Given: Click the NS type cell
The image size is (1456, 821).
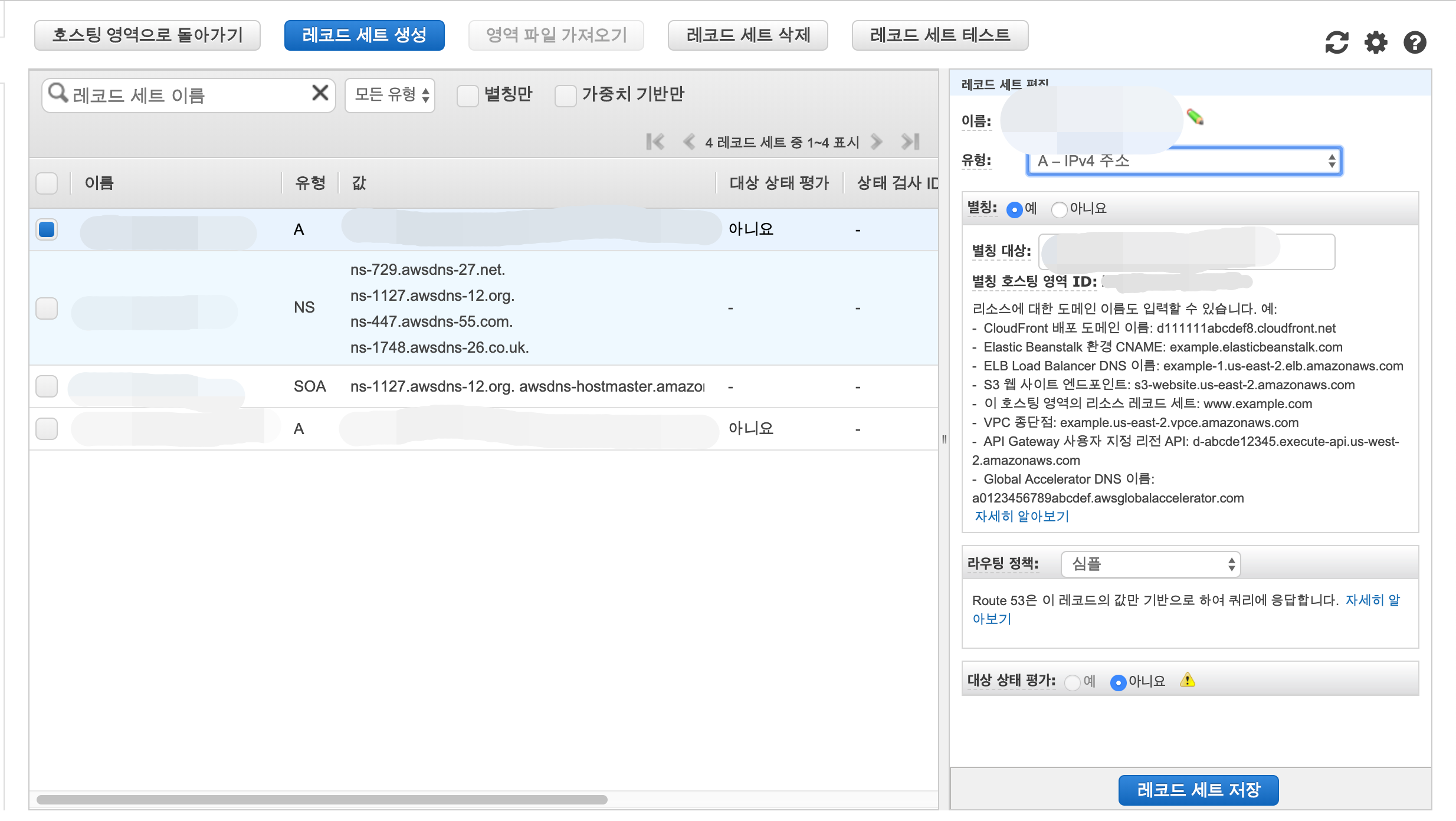Looking at the screenshot, I should tap(304, 307).
